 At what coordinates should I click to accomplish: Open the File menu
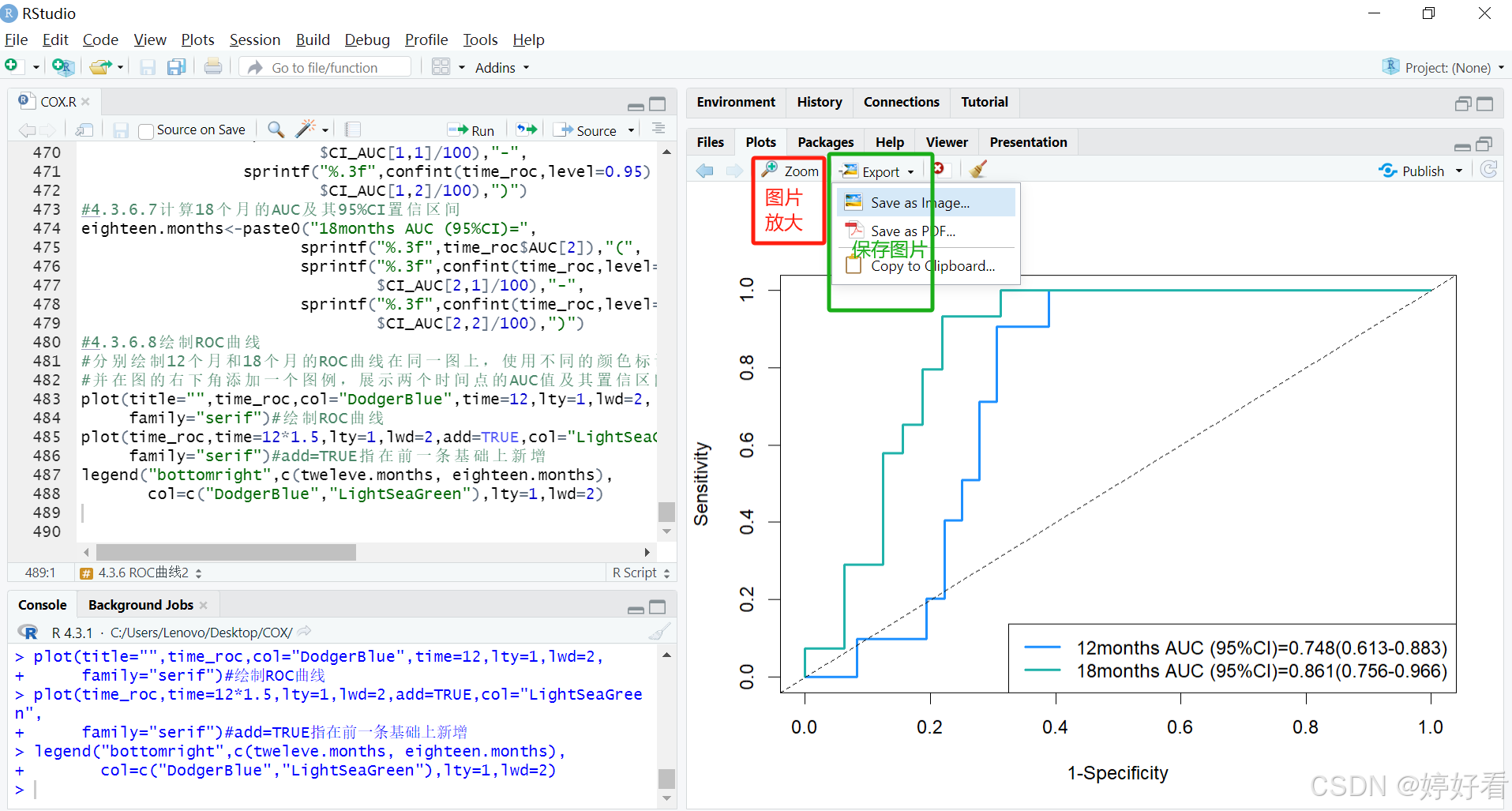pos(17,39)
